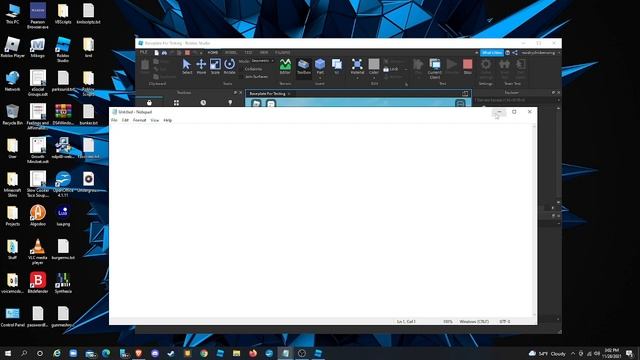Switch to the VIEW ribbon tab

click(x=264, y=52)
